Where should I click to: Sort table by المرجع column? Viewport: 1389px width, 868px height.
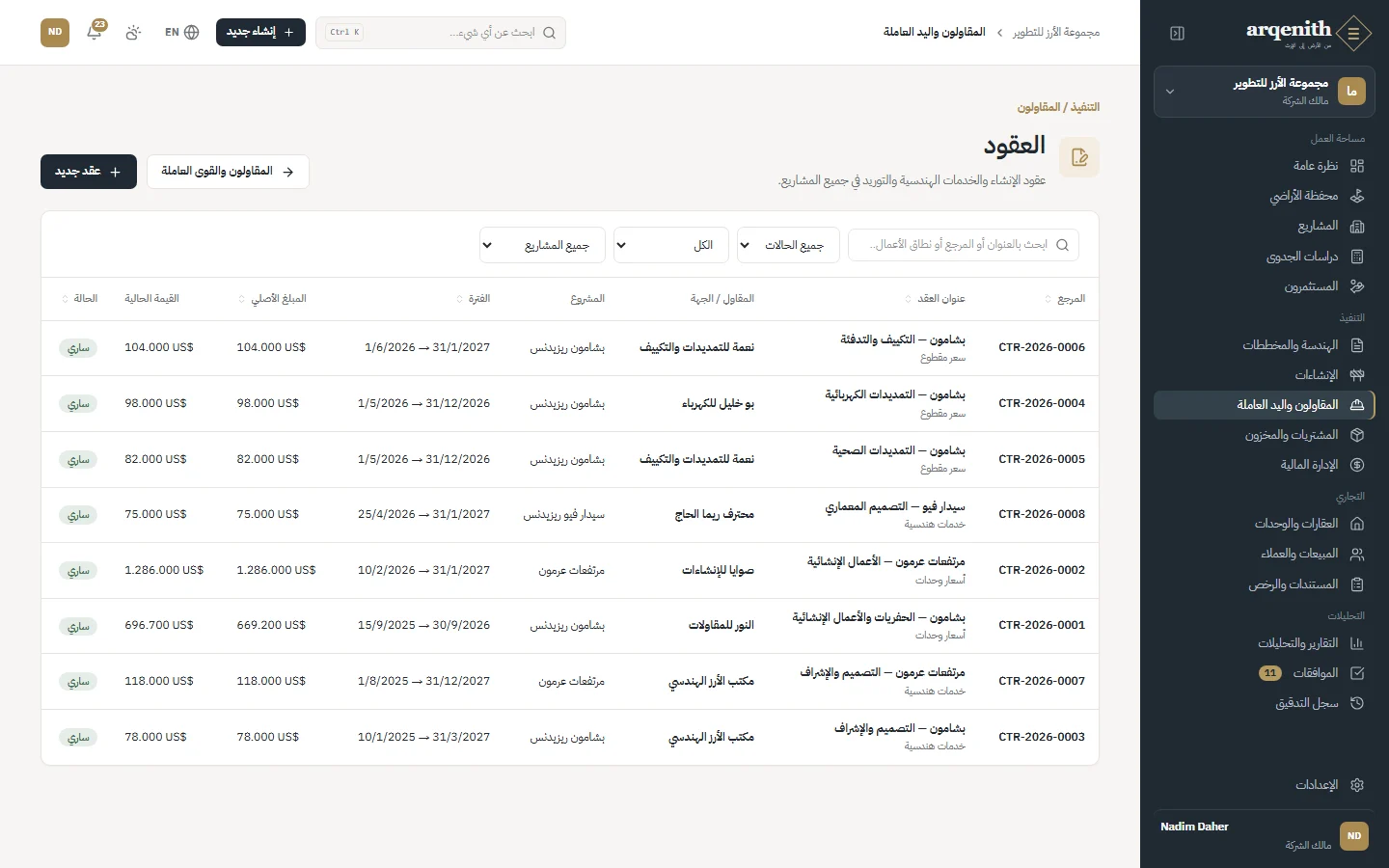pyautogui.click(x=1065, y=299)
